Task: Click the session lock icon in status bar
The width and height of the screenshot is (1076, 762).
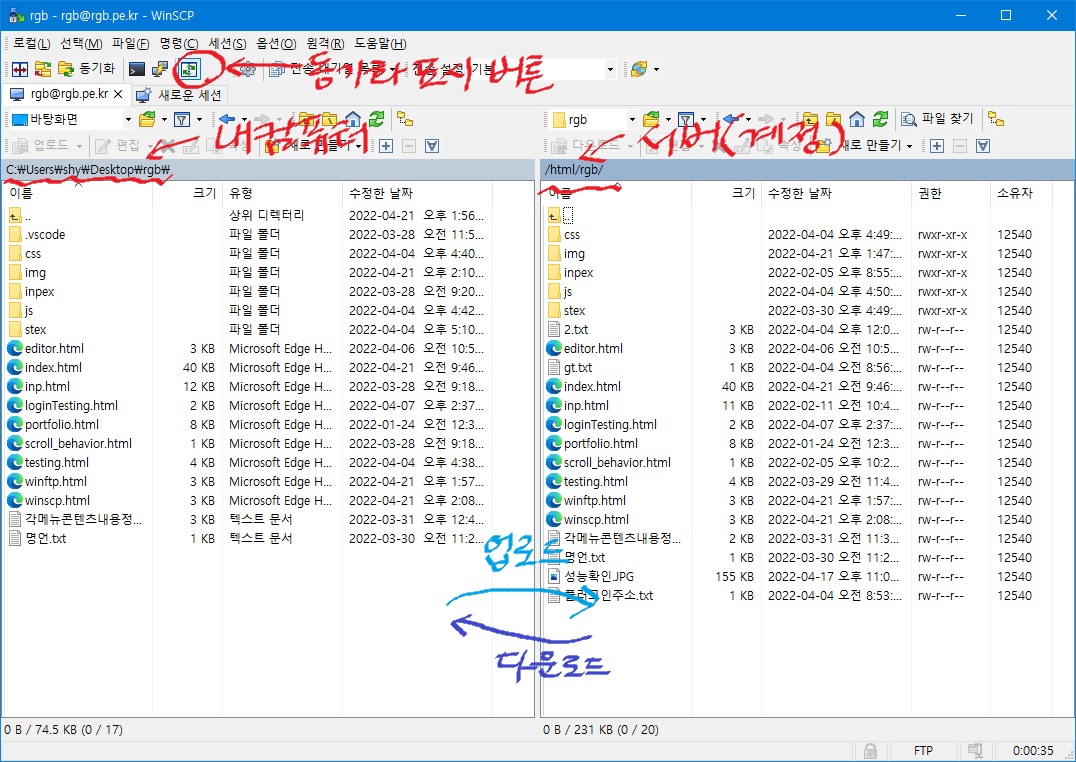Action: coord(870,749)
